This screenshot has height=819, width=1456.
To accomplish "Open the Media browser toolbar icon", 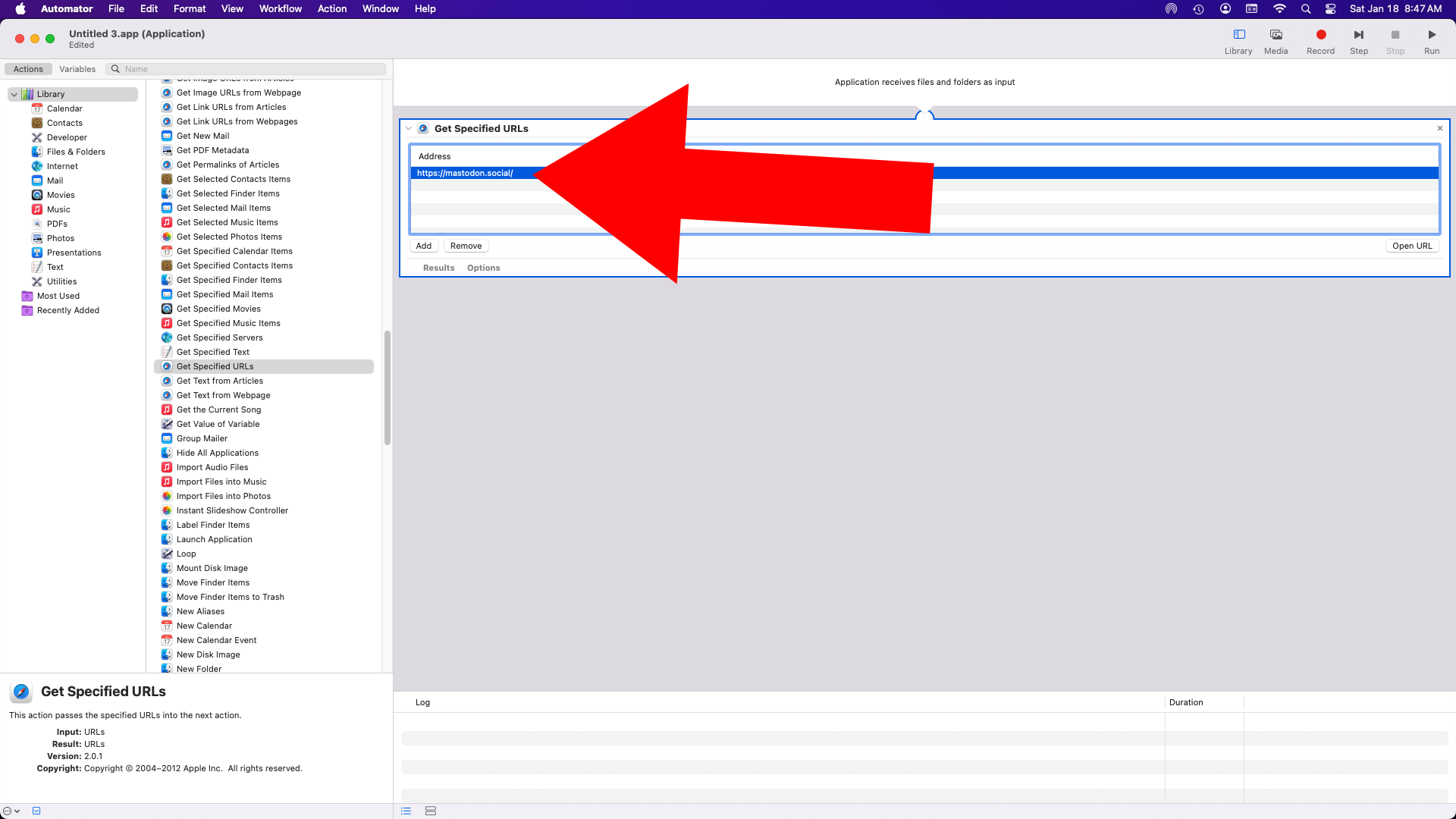I will (1276, 35).
